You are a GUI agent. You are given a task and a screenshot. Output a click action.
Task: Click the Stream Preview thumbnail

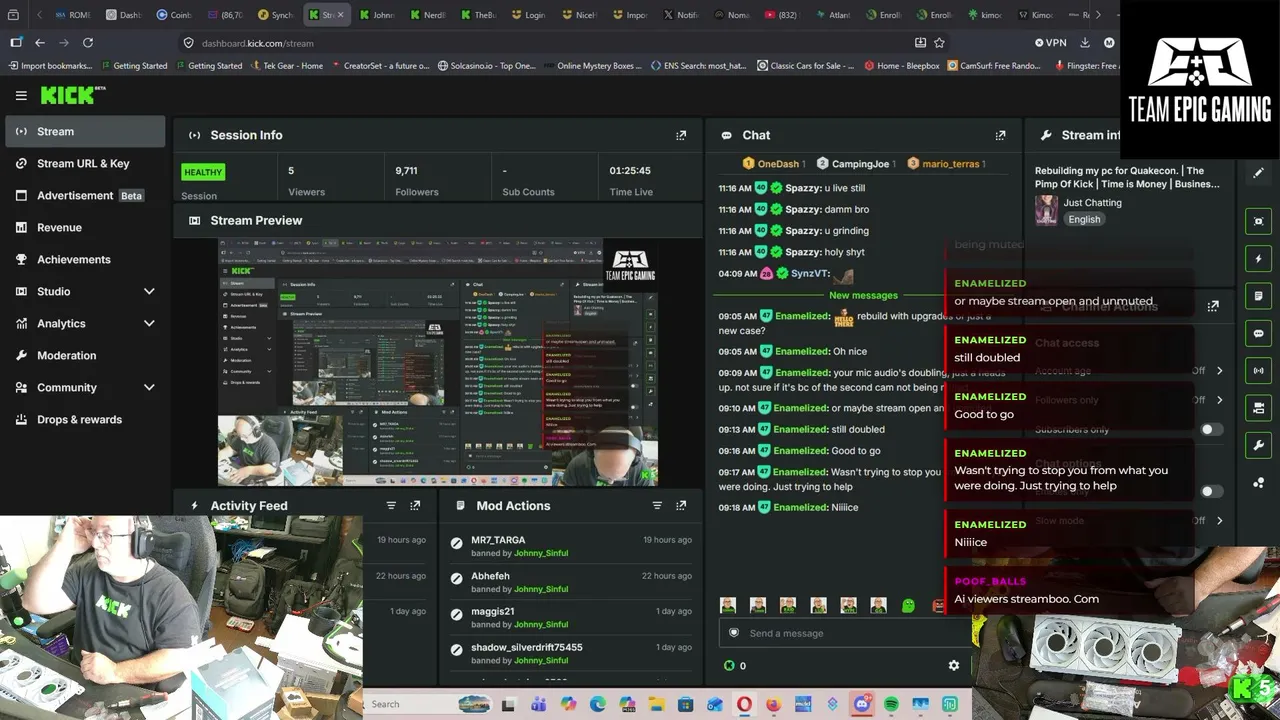pos(438,362)
